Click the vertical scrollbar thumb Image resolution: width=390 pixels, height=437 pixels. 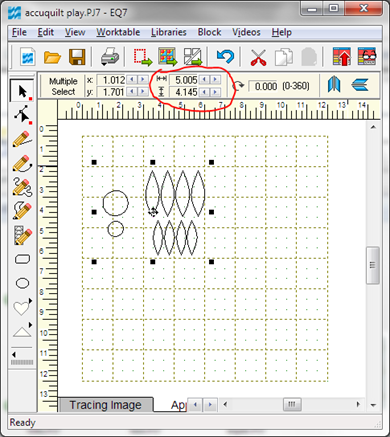pos(373,265)
